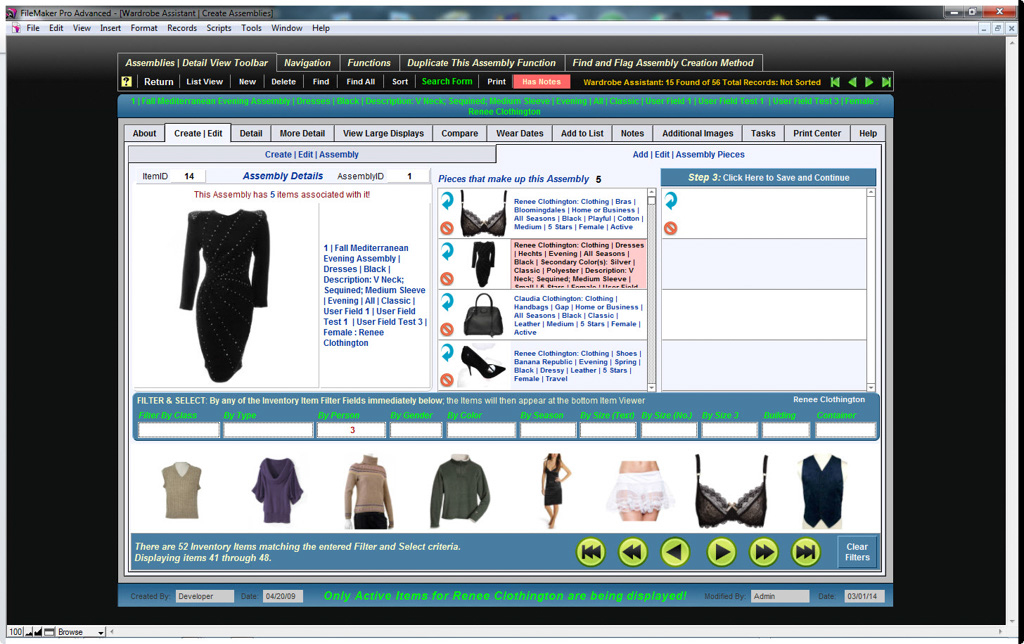Screen dimensions: 1024x644
Task: Jump to first page of inventory items
Action: pos(591,553)
